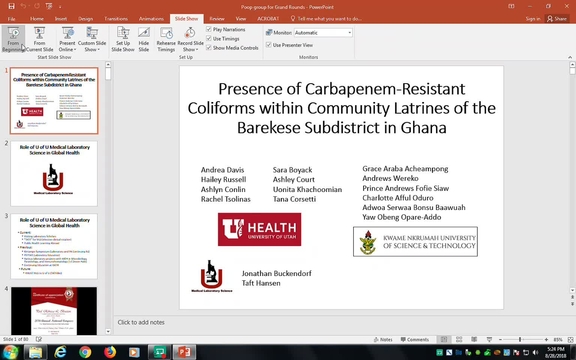Start Rehearse Timings
The image size is (576, 360).
coord(166,39)
